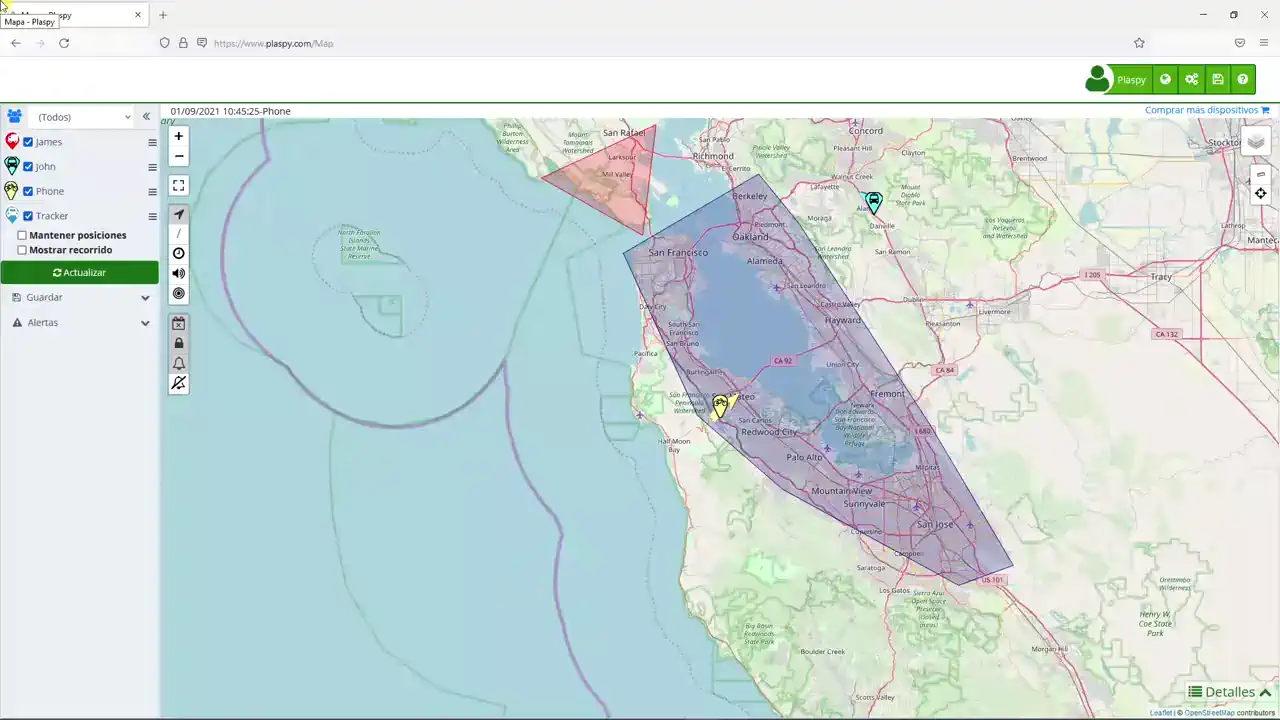
Task: Click the help question mark icon
Action: click(1242, 80)
